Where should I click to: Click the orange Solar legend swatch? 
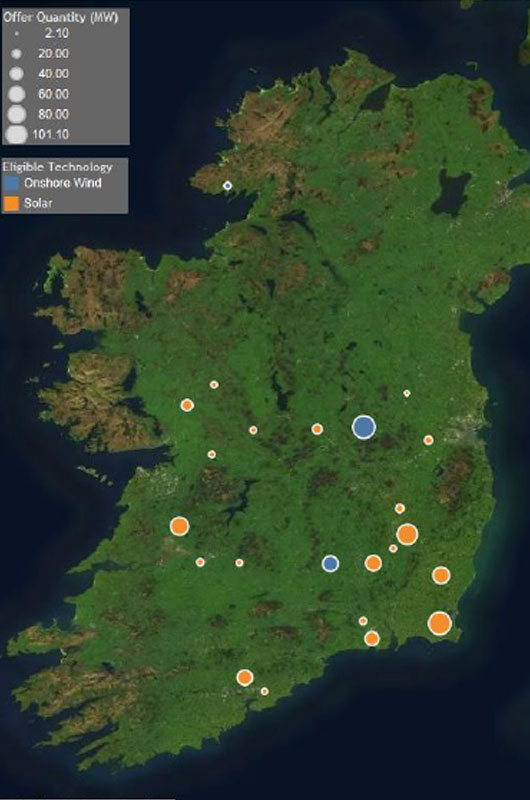(x=11, y=203)
